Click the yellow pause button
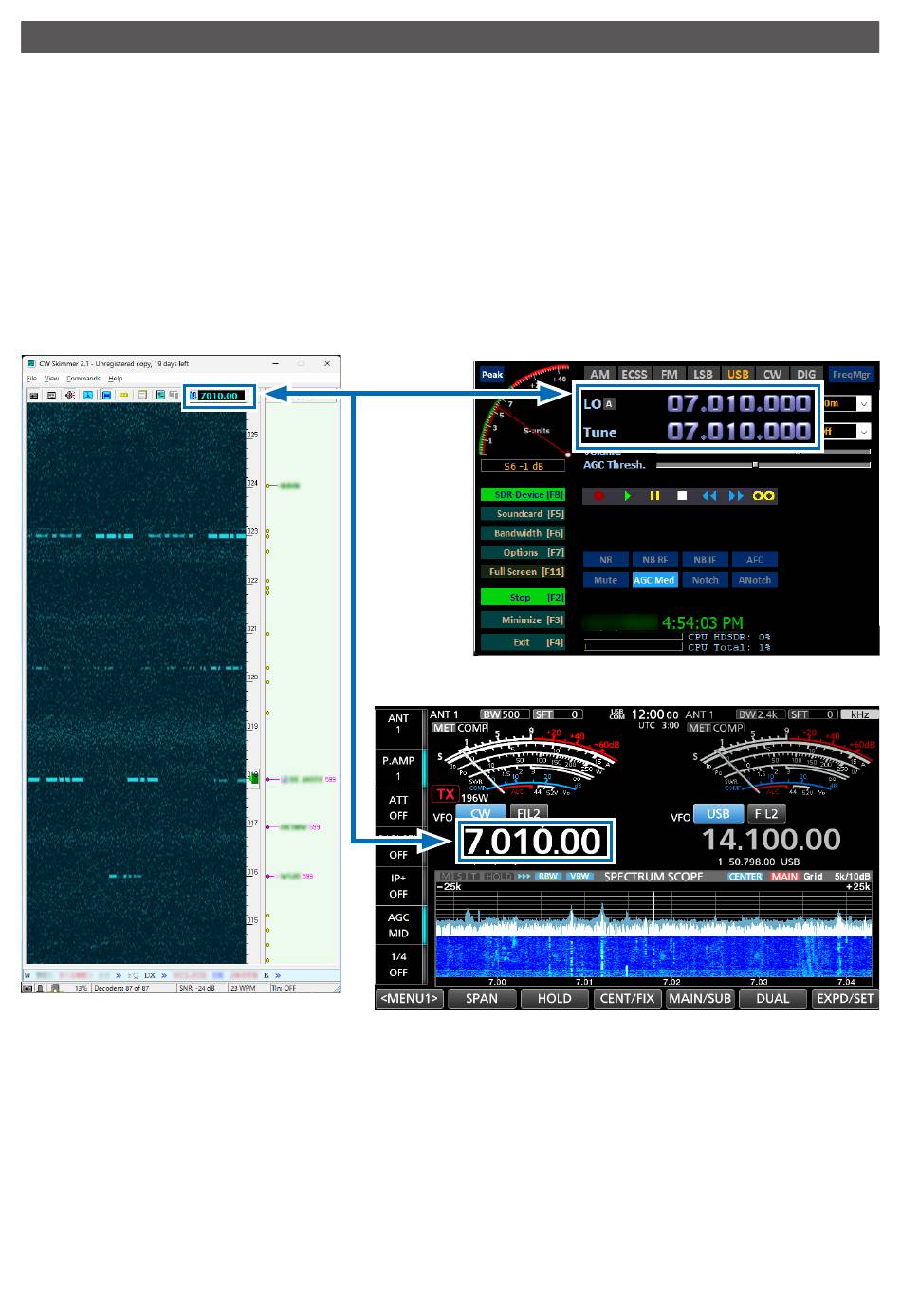Viewport: 901px width, 1316px height. pyautogui.click(x=654, y=496)
